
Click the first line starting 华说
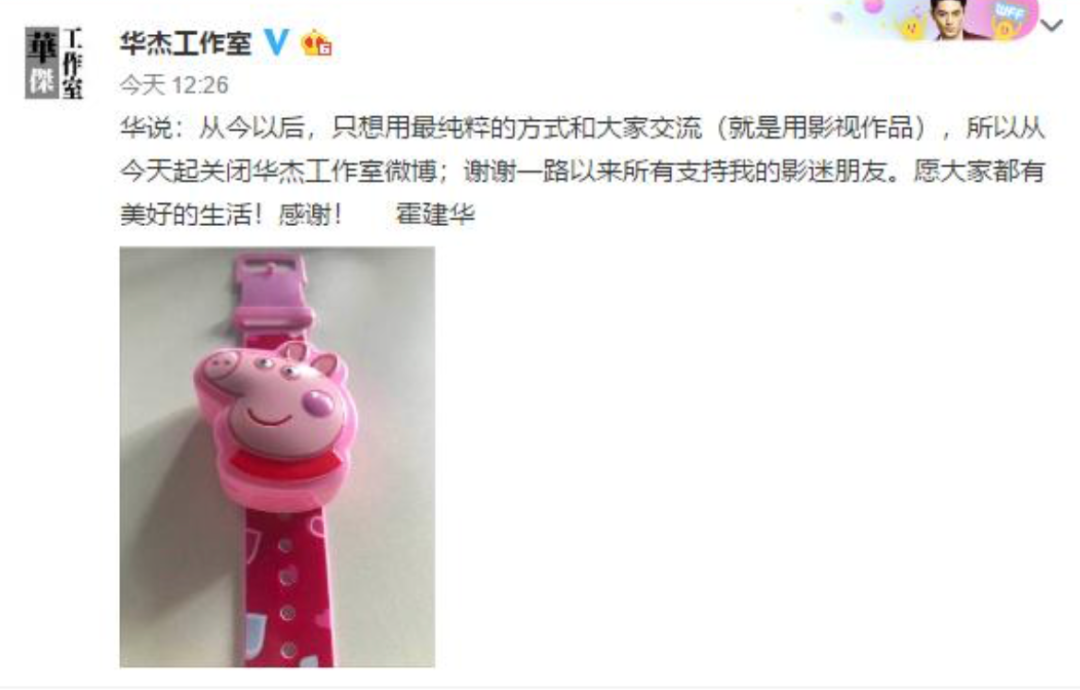583,127
